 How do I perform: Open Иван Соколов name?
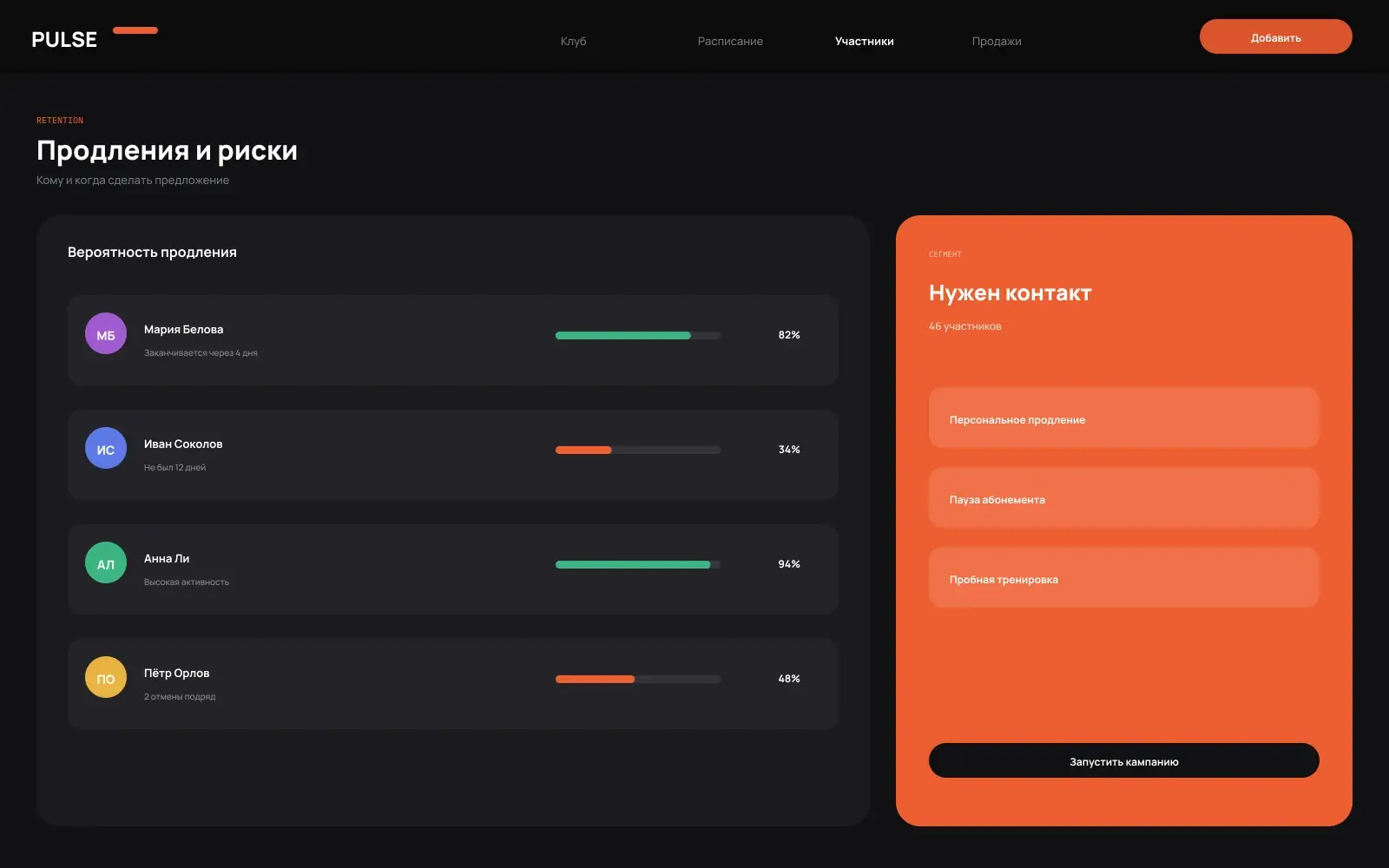click(x=183, y=444)
